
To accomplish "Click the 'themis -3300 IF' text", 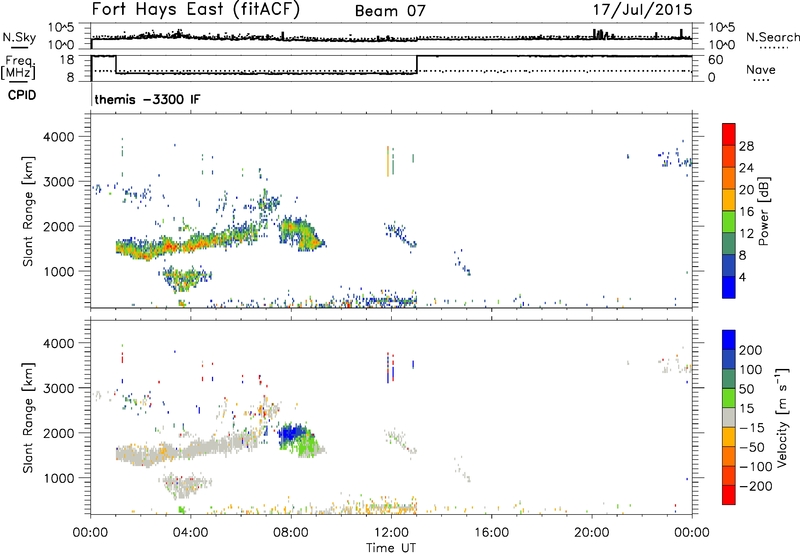I will pos(147,99).
